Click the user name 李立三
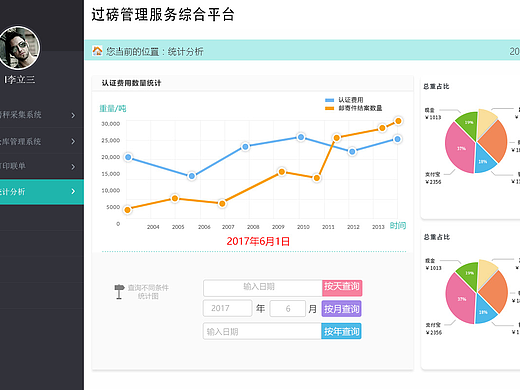 (x=19, y=79)
